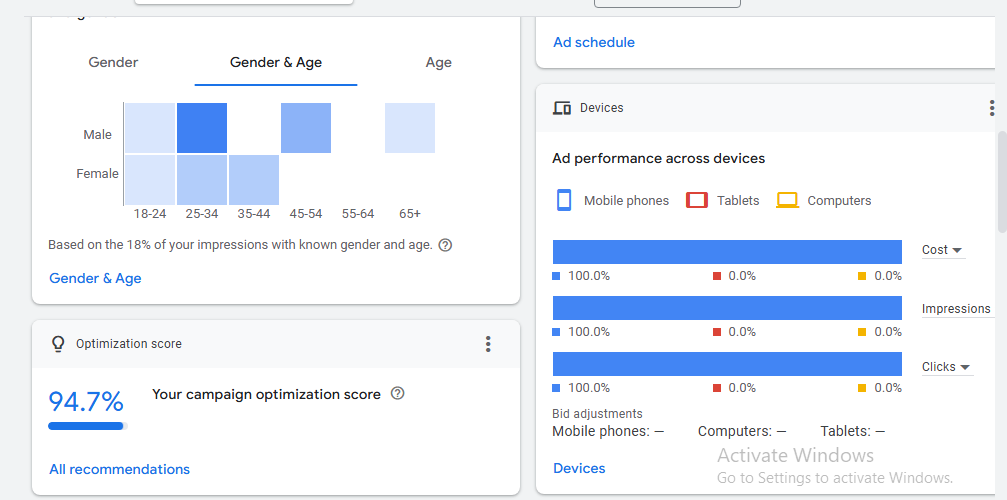1007x500 pixels.
Task: Click the optimization score progress bar
Action: click(x=88, y=426)
